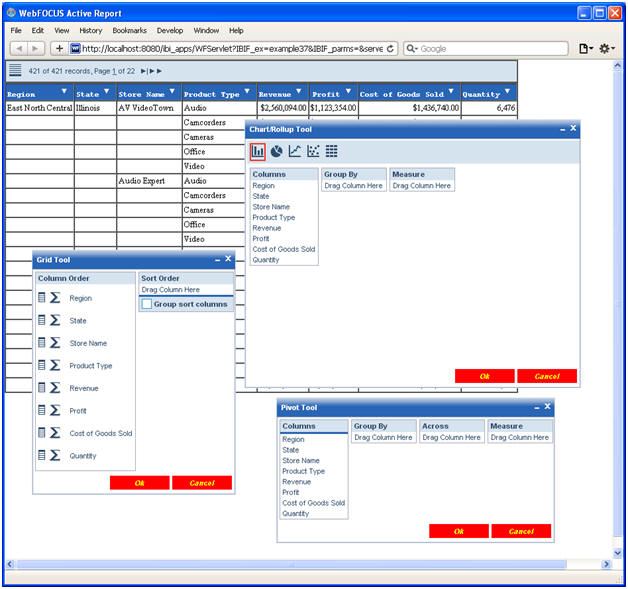This screenshot has height=589, width=628.
Task: Open the Profit column header dropdown arrow
Action: [x=348, y=91]
